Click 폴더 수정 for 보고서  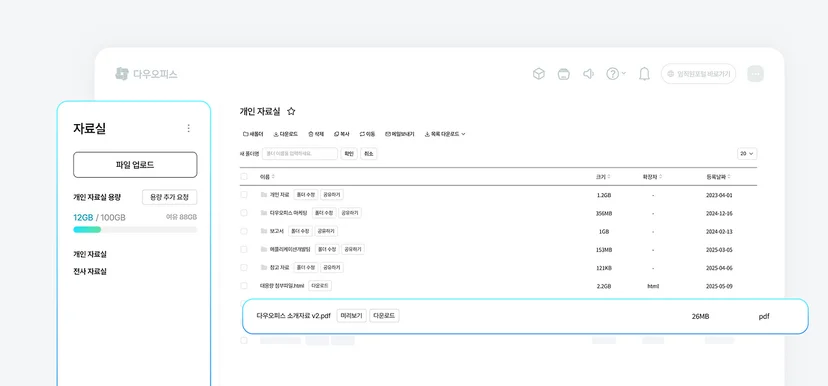pyautogui.click(x=299, y=231)
